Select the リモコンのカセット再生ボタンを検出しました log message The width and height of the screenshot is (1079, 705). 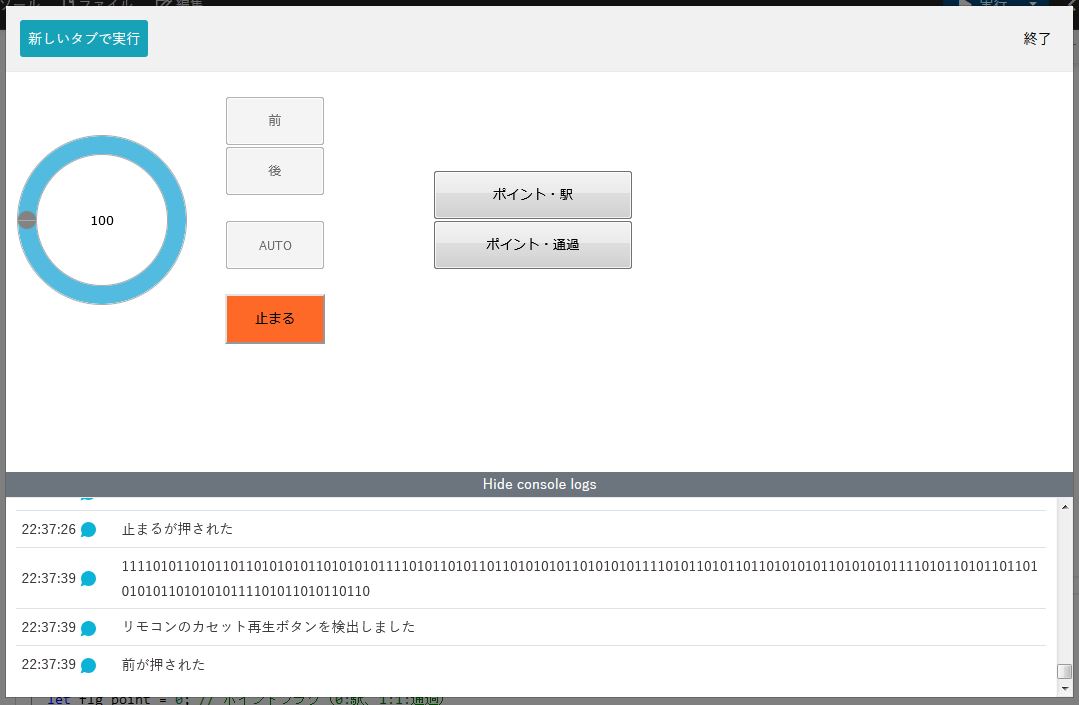(x=268, y=627)
